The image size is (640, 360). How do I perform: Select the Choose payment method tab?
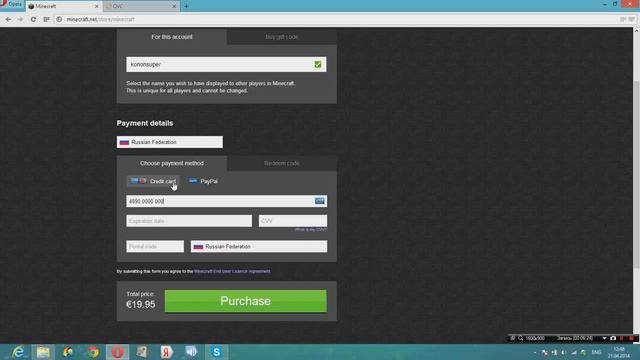(x=172, y=163)
